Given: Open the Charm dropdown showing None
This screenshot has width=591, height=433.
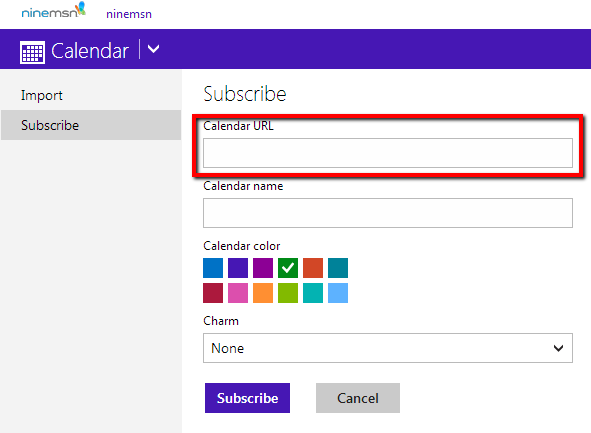Looking at the screenshot, I should pyautogui.click(x=388, y=348).
